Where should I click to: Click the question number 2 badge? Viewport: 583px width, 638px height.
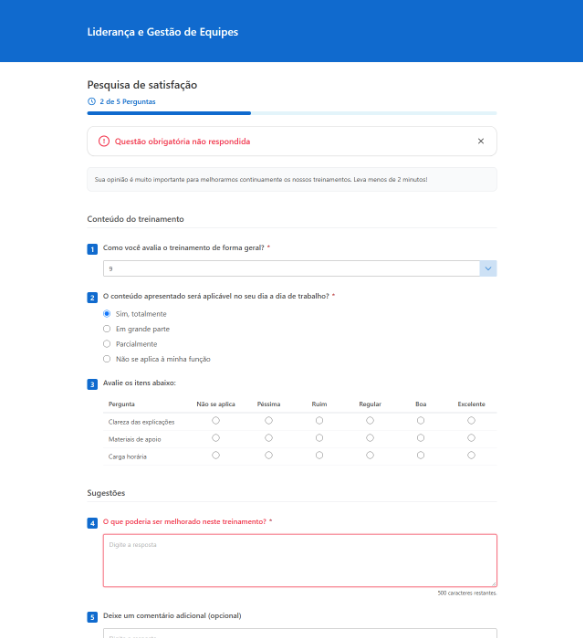point(92,297)
